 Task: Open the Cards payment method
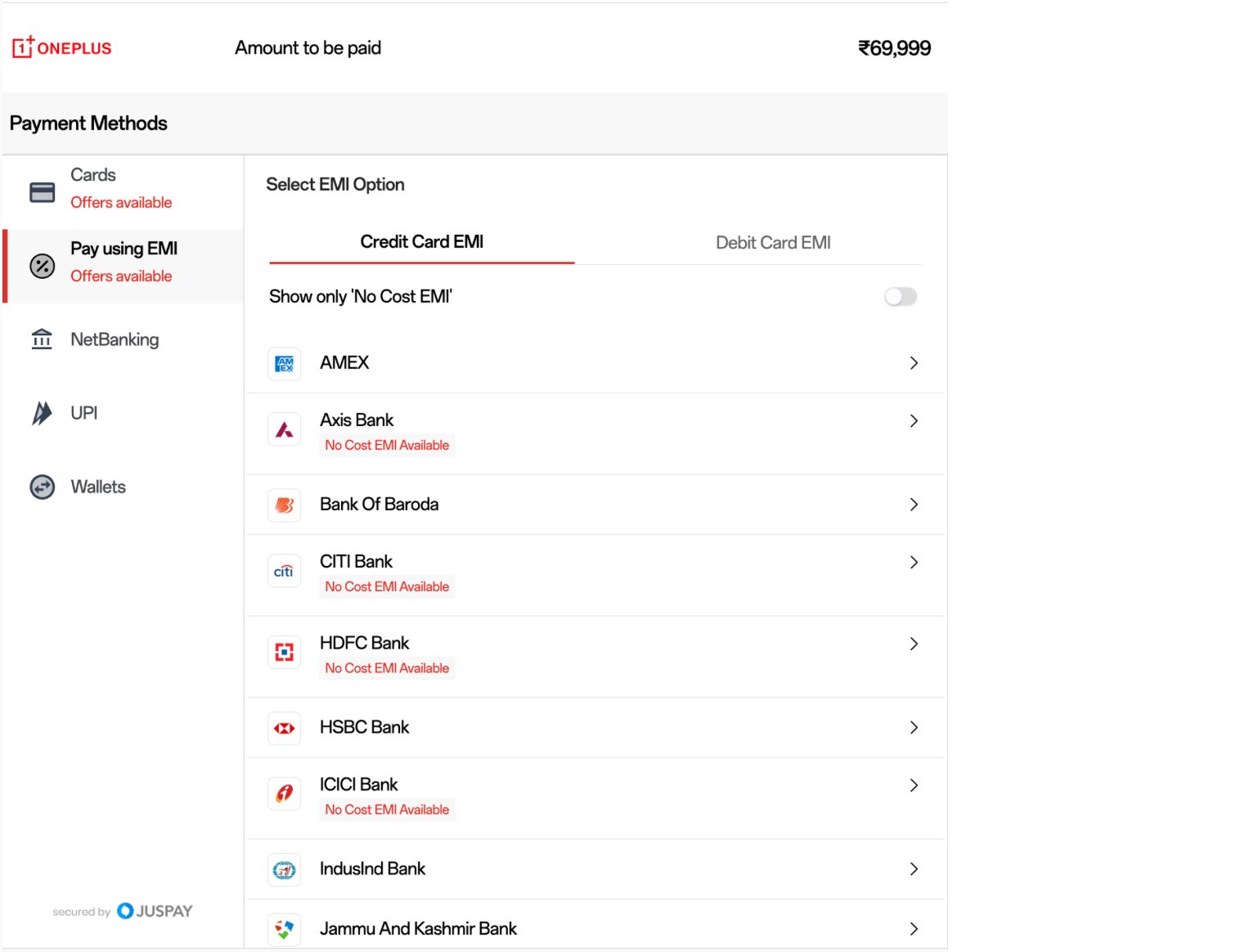[93, 175]
